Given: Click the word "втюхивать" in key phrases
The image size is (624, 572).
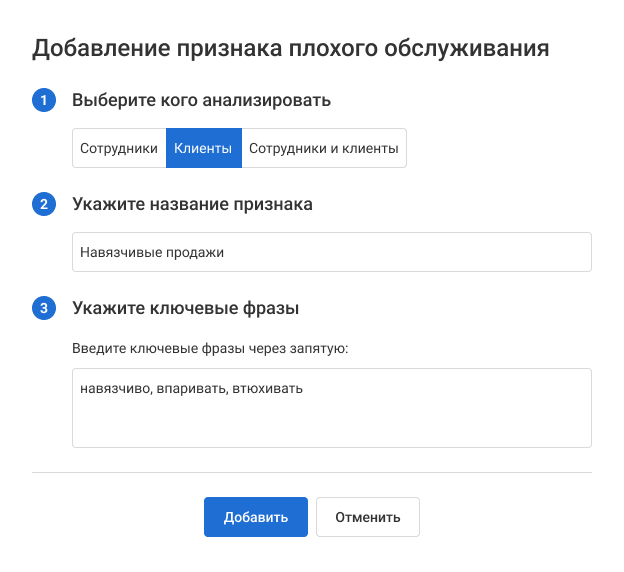Looking at the screenshot, I should [x=267, y=389].
